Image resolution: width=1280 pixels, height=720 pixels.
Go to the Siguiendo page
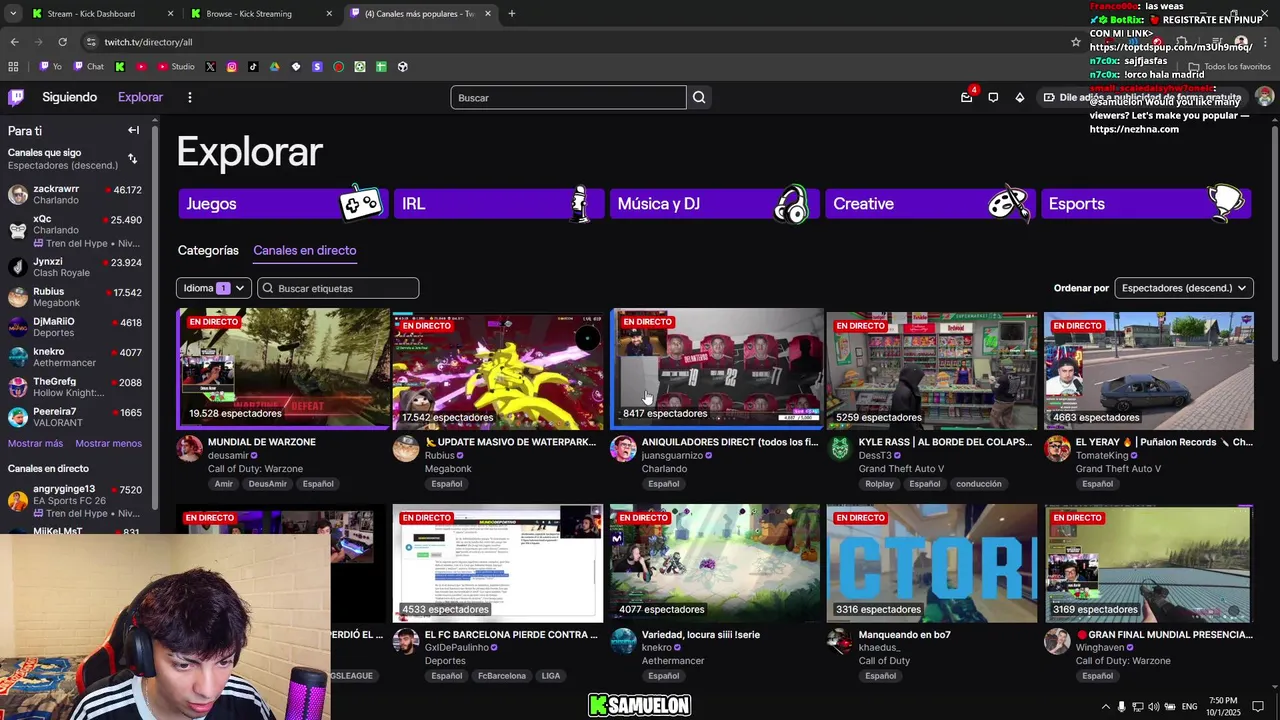[x=69, y=97]
